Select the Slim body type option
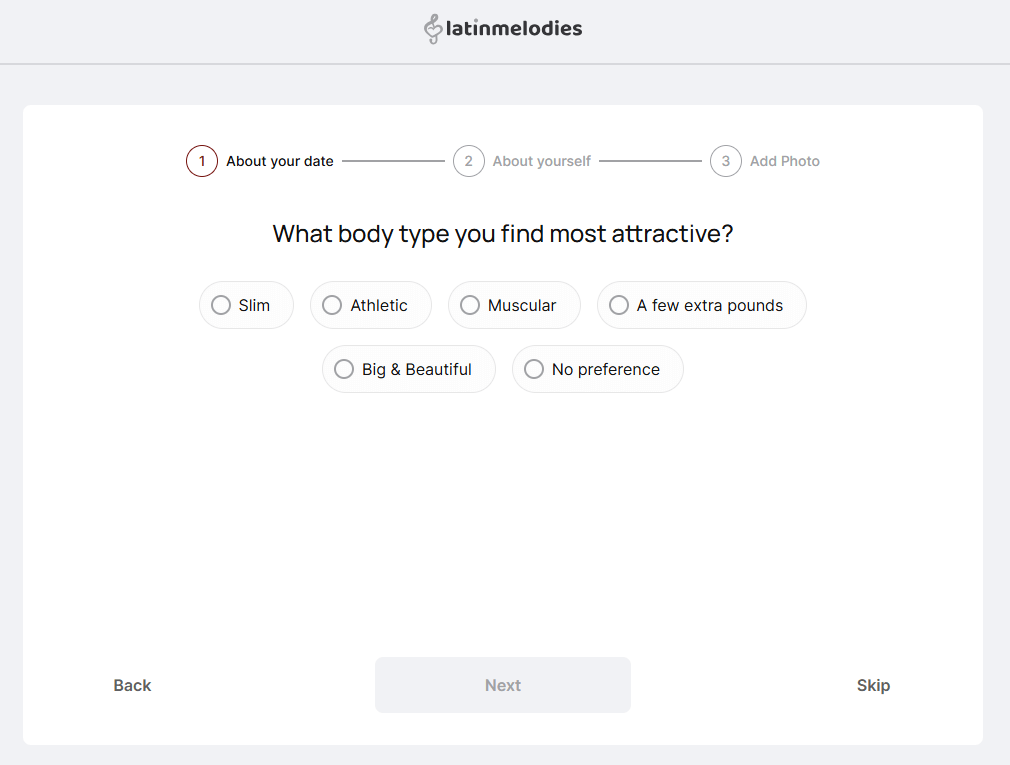Screen dimensions: 1010x765 coord(246,305)
